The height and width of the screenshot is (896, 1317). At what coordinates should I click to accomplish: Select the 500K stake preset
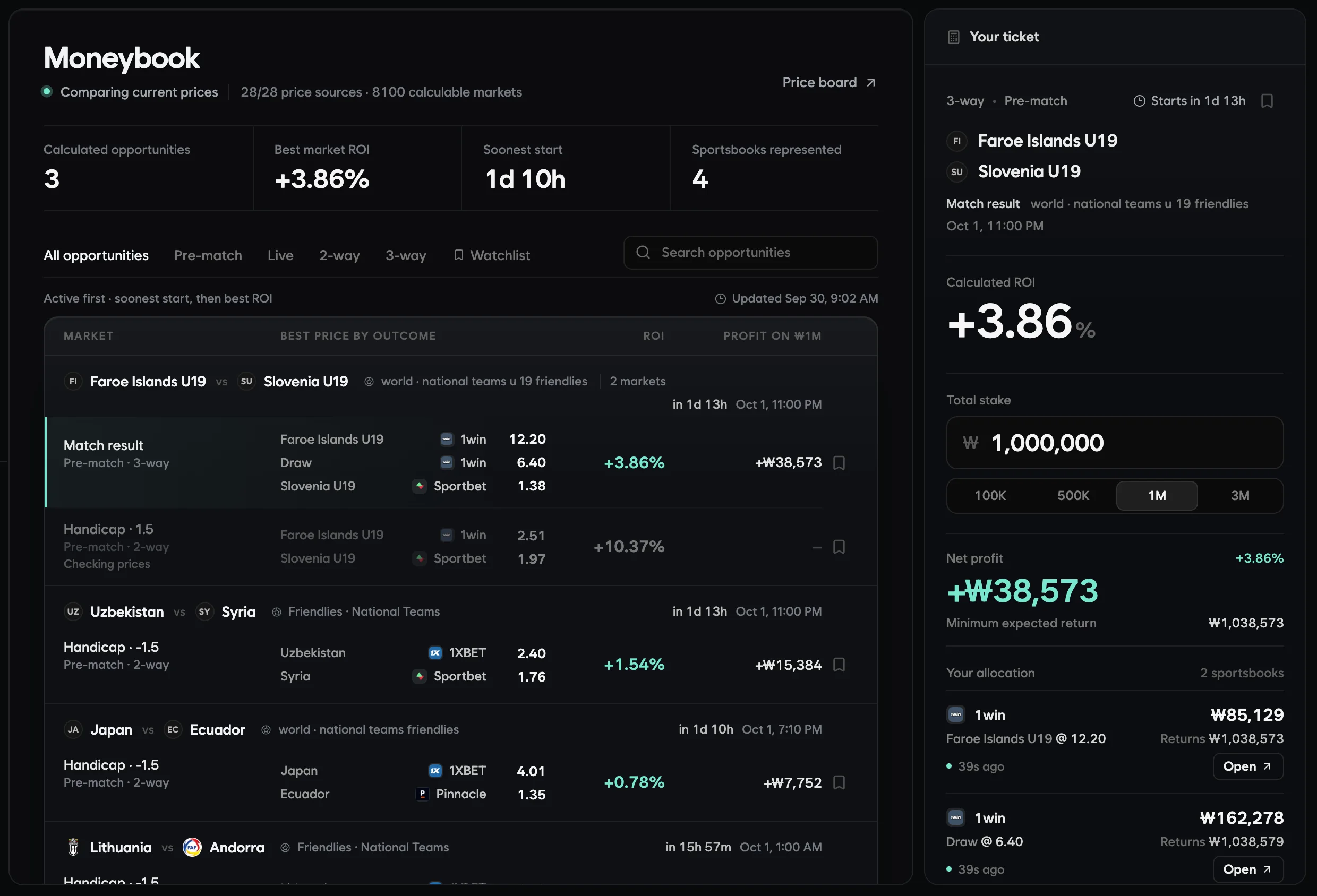point(1073,496)
